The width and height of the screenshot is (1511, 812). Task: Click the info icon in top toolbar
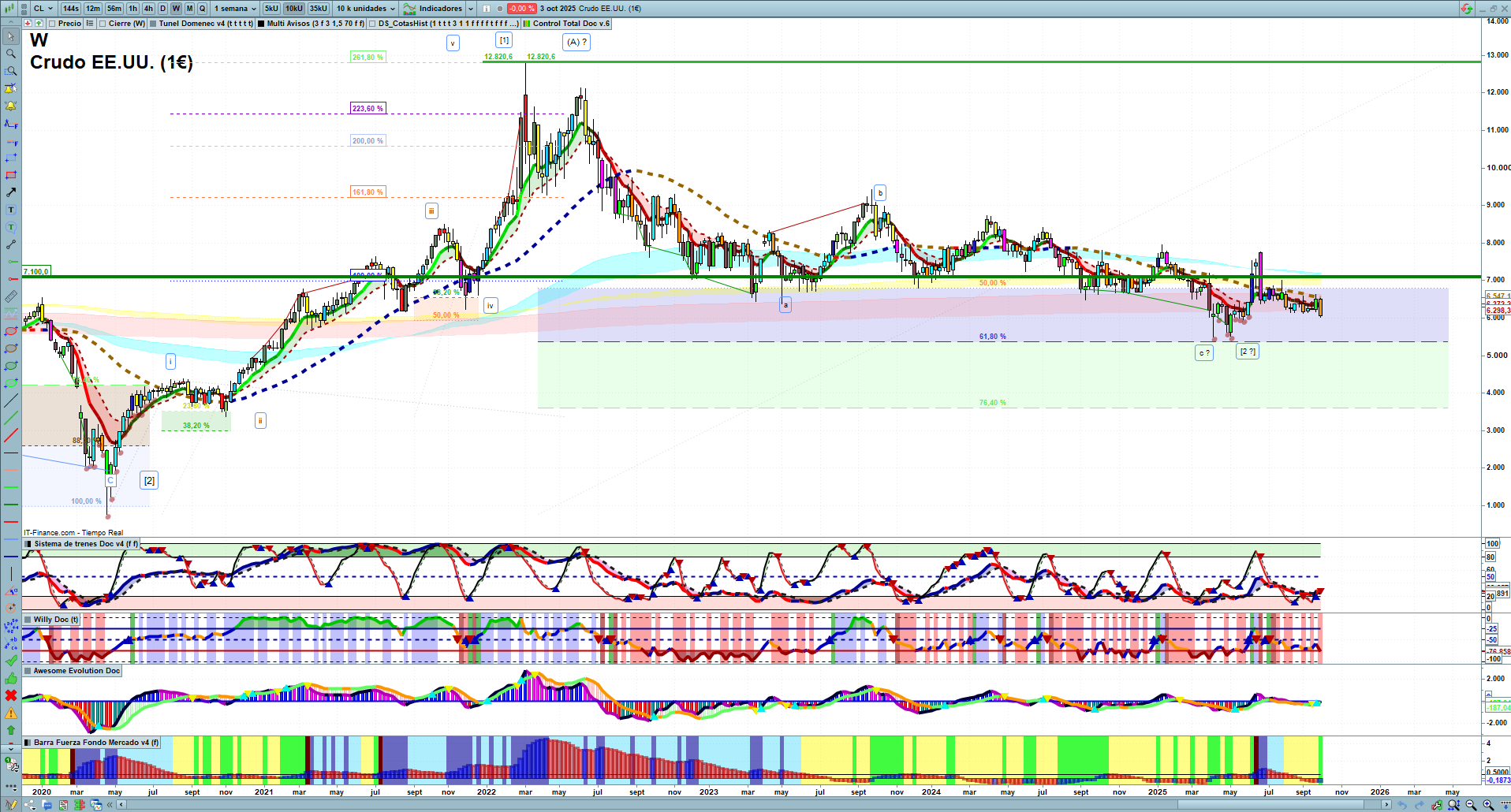tap(487, 9)
